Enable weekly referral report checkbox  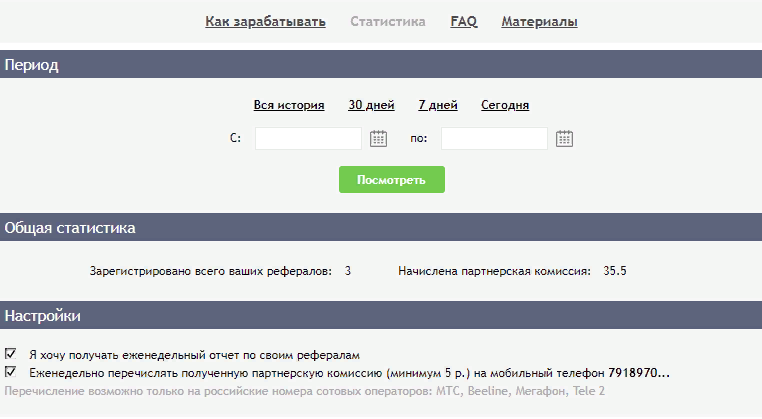[11, 354]
